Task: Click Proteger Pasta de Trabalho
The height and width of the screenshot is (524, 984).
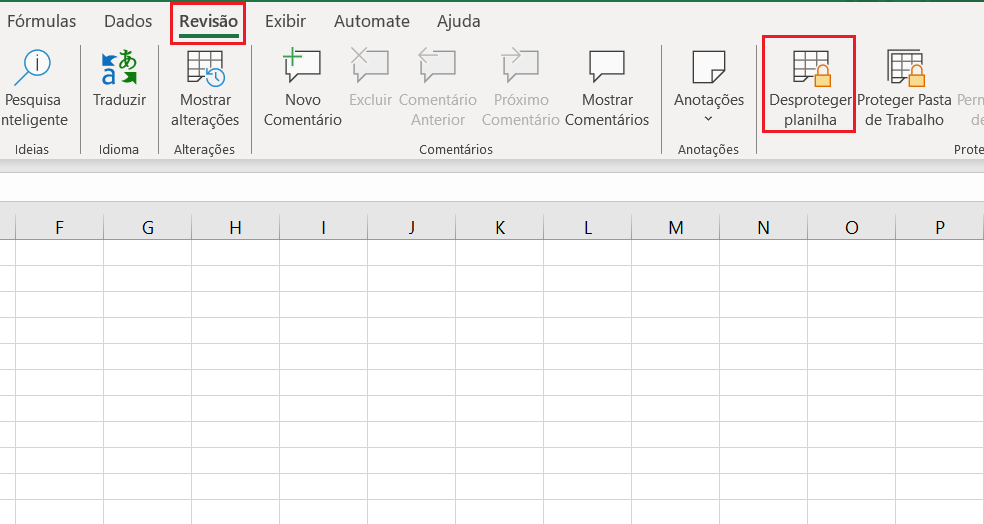Action: pyautogui.click(x=904, y=88)
